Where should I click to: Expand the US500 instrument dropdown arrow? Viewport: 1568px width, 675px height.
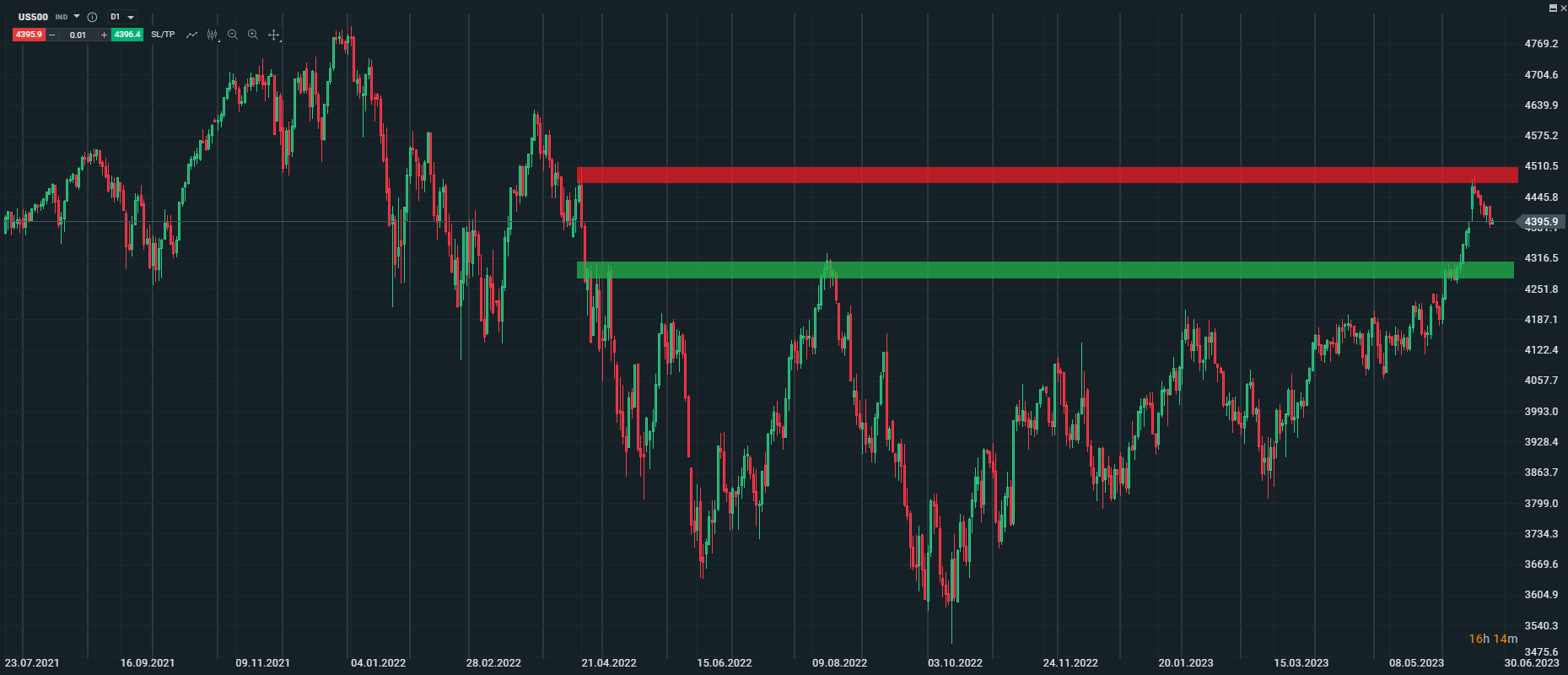point(77,17)
